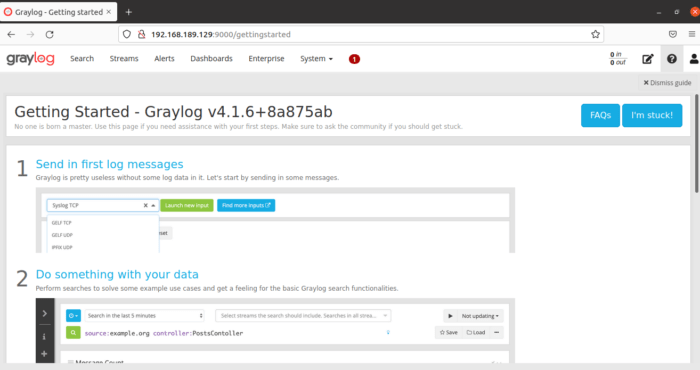
Task: Open the Alerts page
Action: click(x=164, y=58)
